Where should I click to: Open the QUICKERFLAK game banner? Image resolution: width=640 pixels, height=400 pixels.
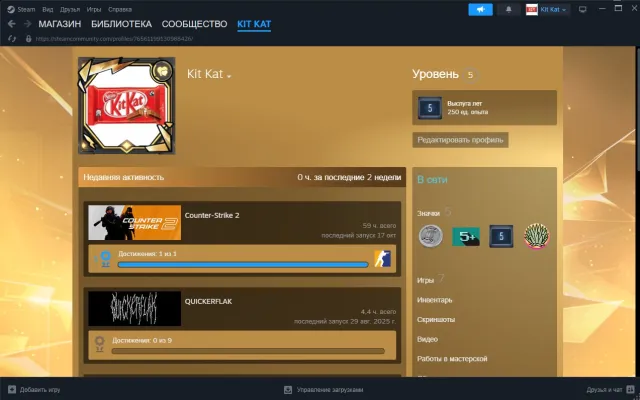pos(135,309)
